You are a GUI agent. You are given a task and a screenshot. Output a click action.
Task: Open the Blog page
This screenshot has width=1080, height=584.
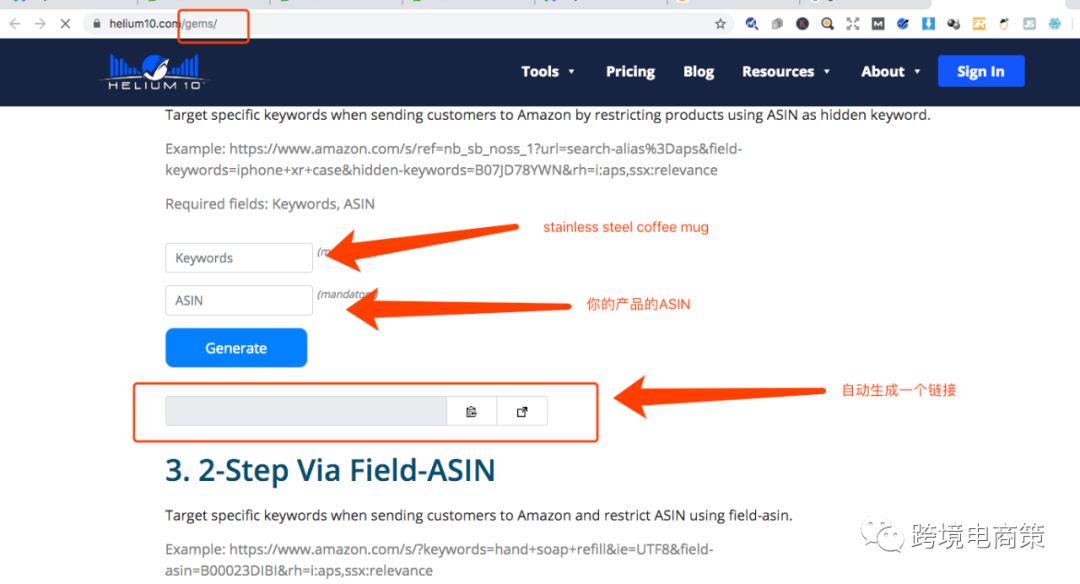point(698,72)
